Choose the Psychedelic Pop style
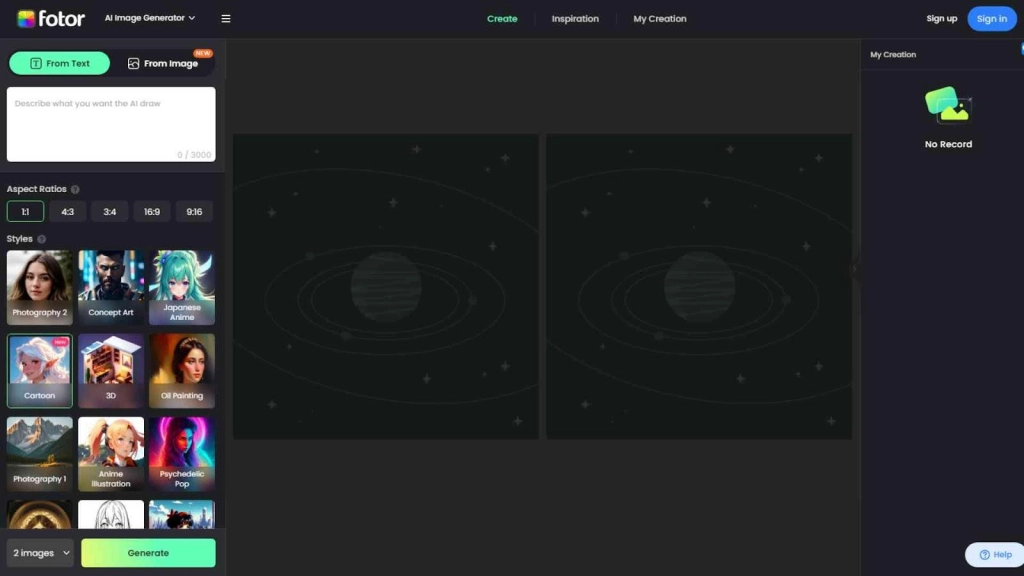Image resolution: width=1024 pixels, height=576 pixels. (182, 454)
